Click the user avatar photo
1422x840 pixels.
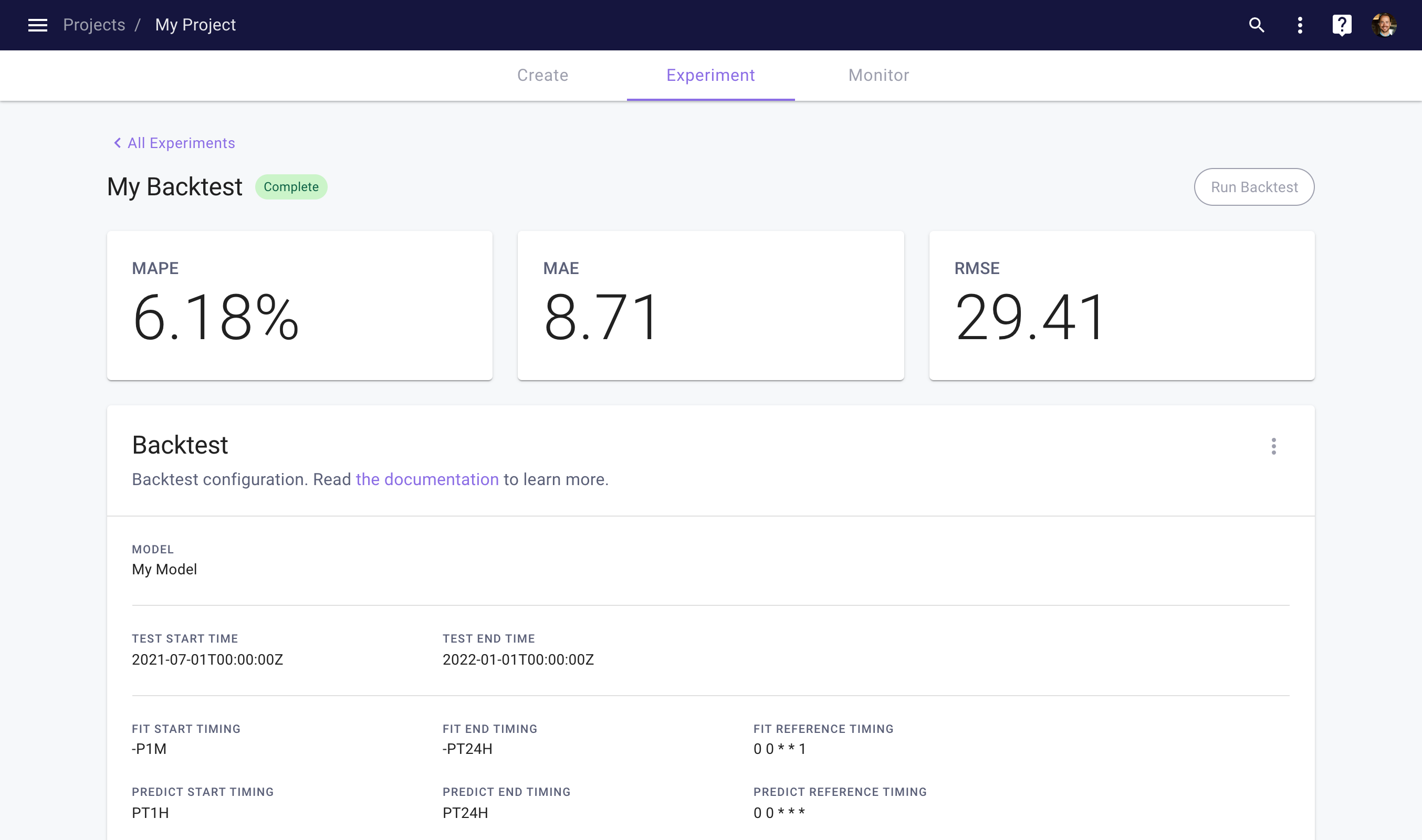[1384, 25]
